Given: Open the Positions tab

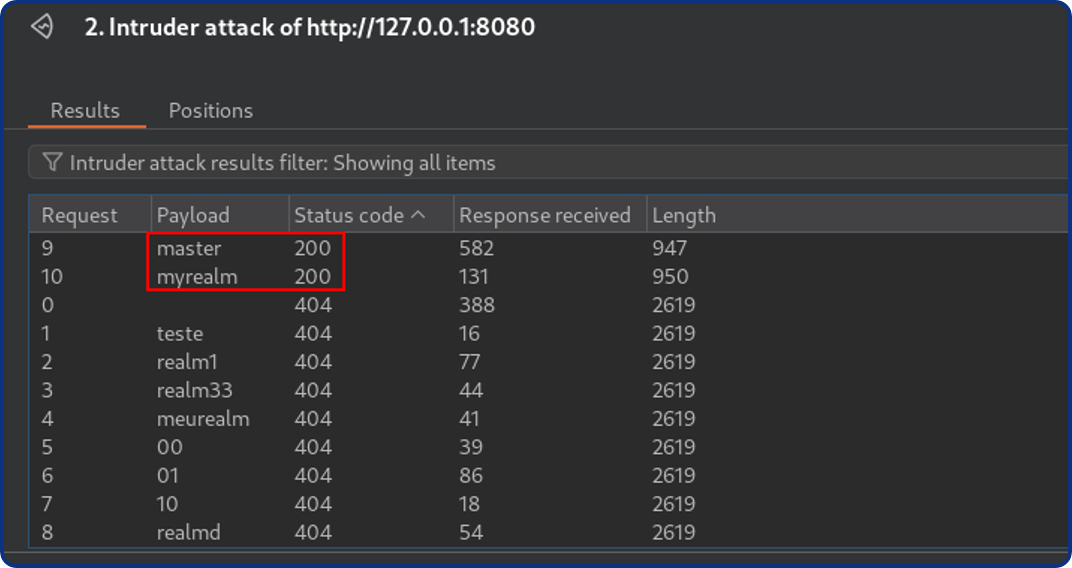Looking at the screenshot, I should coord(210,111).
